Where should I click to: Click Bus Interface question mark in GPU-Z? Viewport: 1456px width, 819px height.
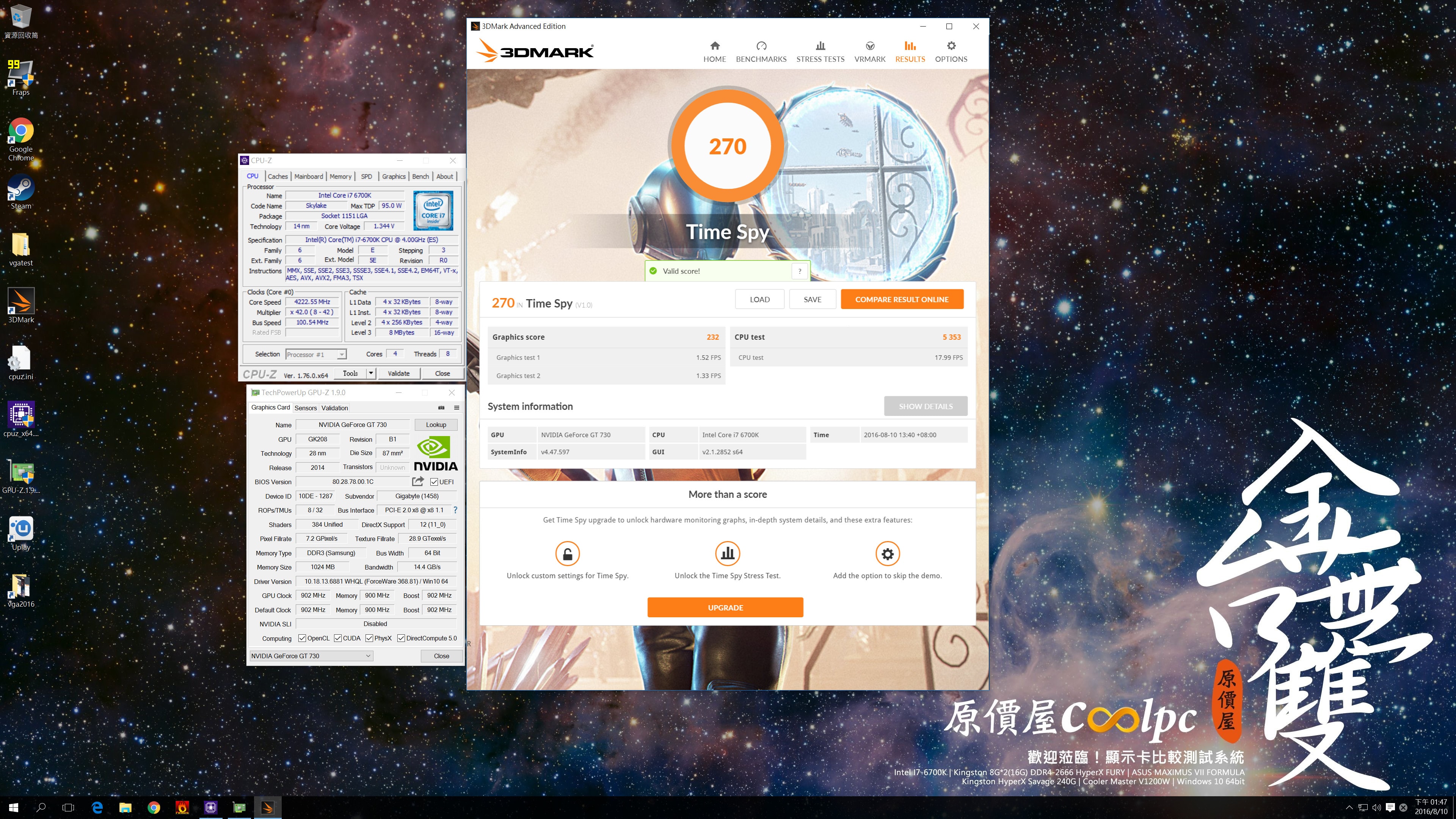coord(455,510)
